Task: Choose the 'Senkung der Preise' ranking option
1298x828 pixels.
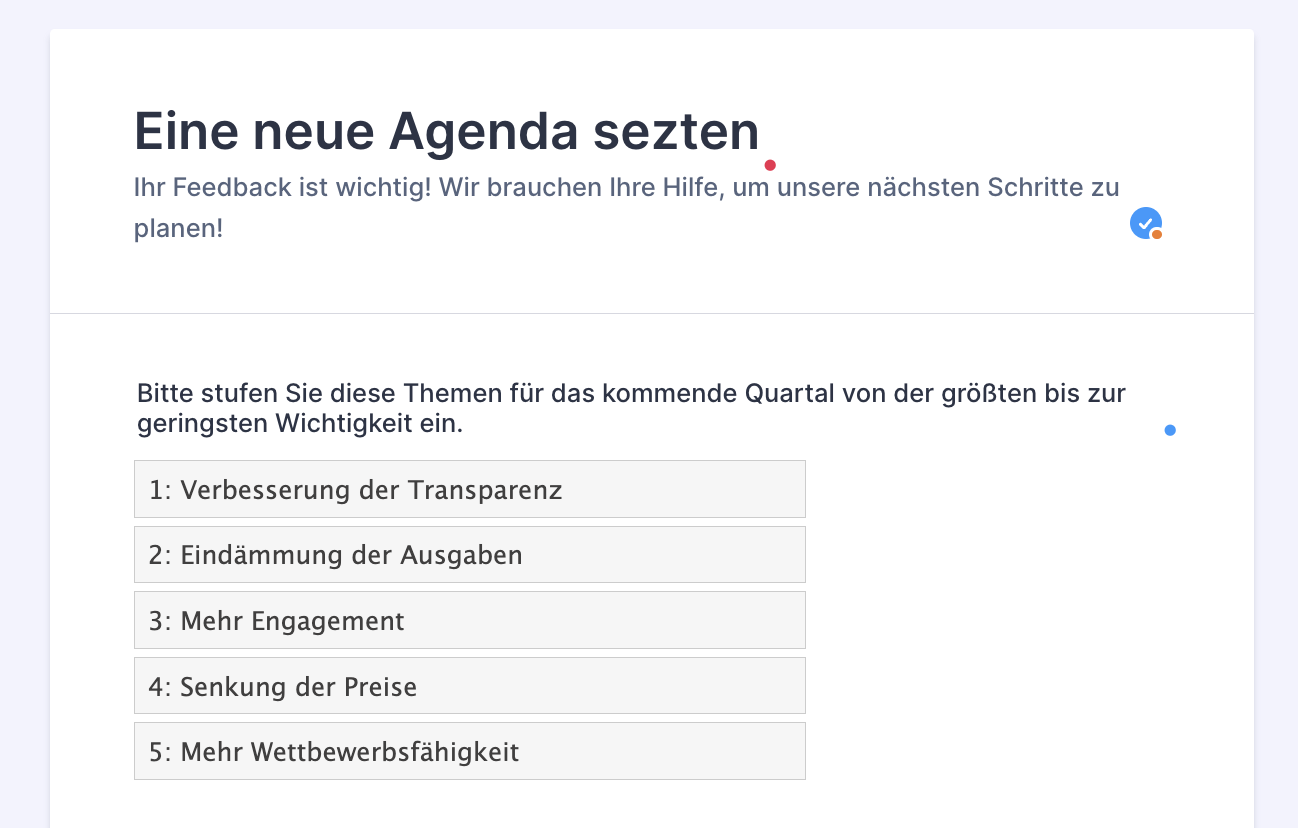Action: [469, 687]
